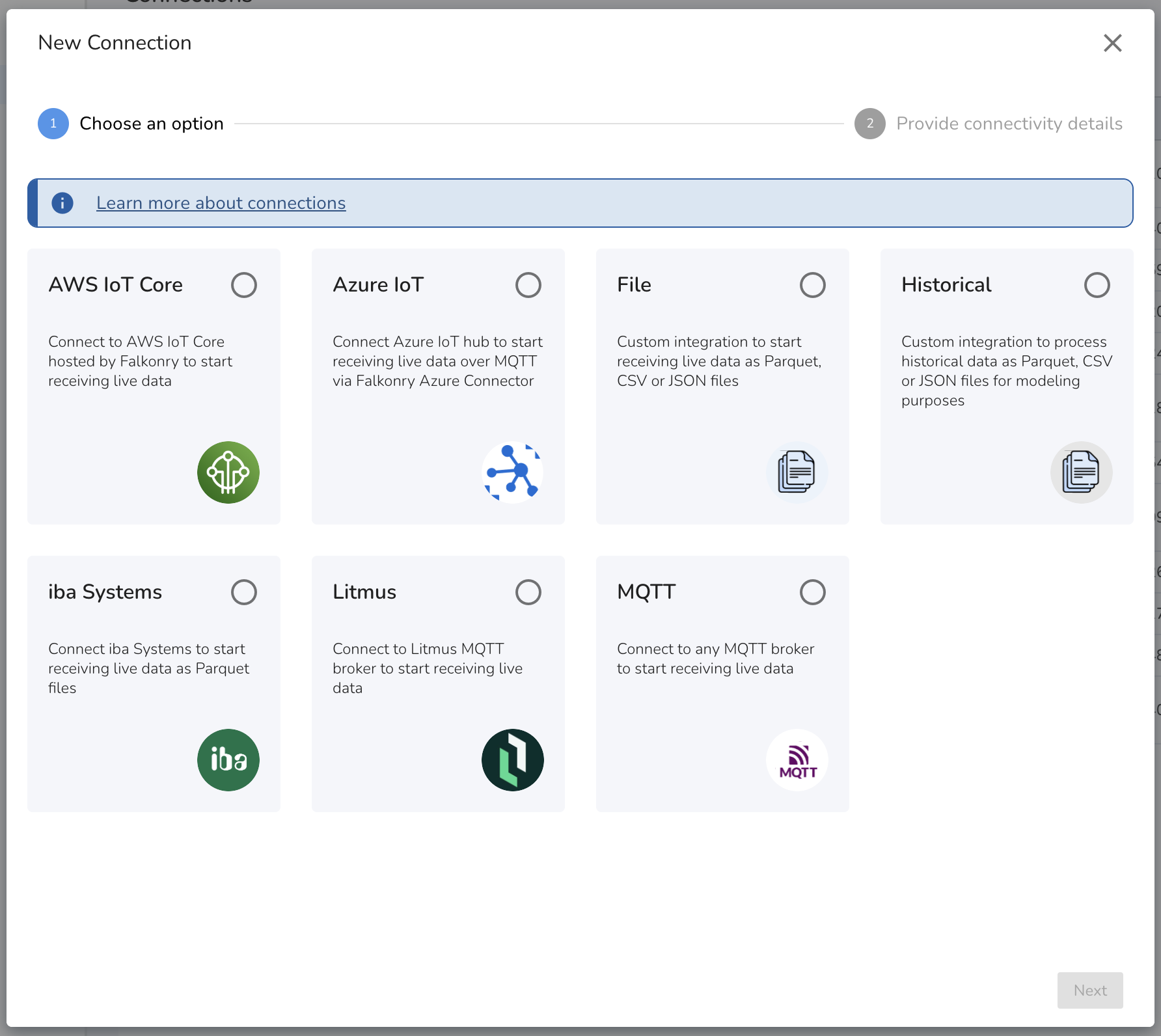Image resolution: width=1161 pixels, height=1036 pixels.
Task: Click the MQTT logo icon
Action: coord(797,760)
